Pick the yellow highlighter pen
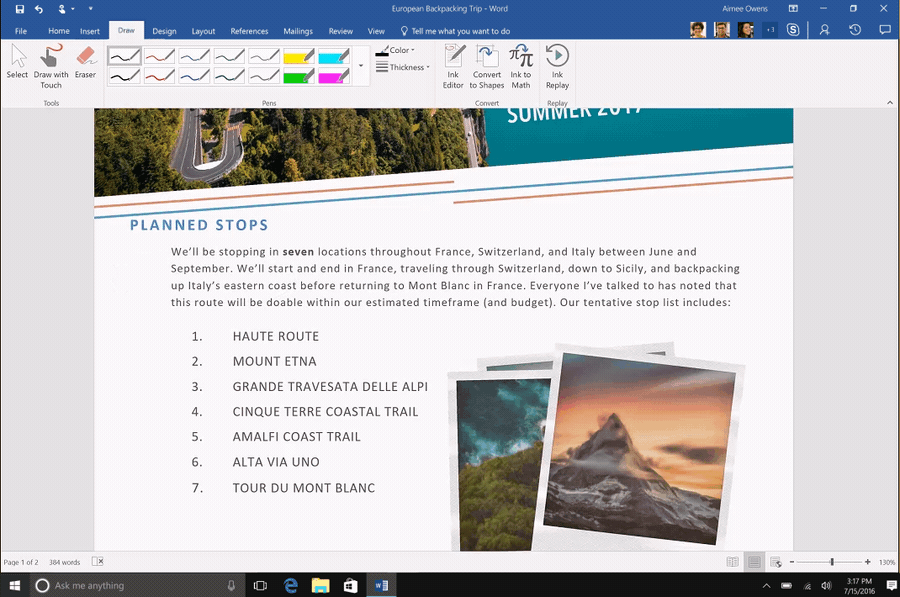900x597 pixels. pyautogui.click(x=299, y=57)
